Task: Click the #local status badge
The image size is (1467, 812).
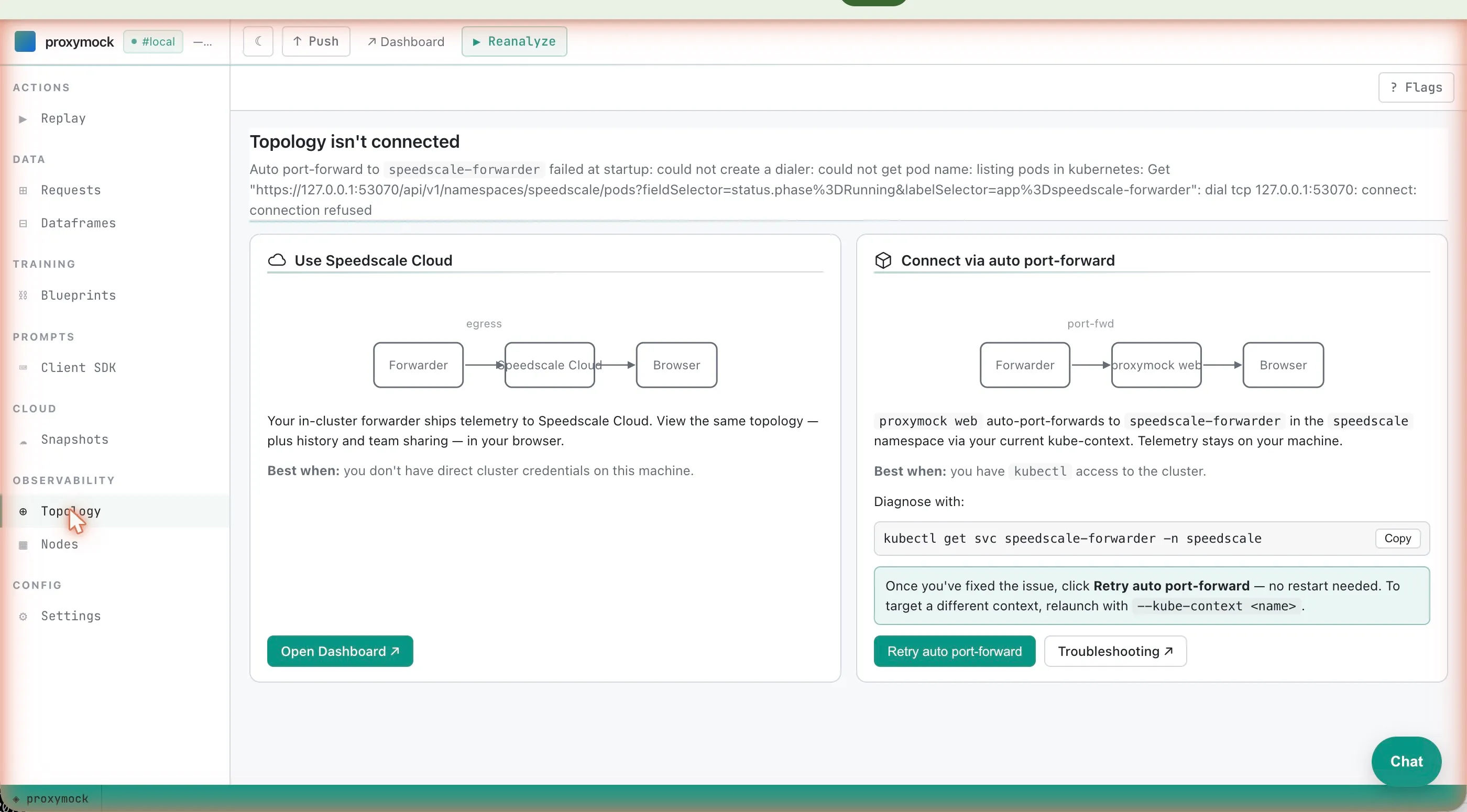Action: pos(153,41)
